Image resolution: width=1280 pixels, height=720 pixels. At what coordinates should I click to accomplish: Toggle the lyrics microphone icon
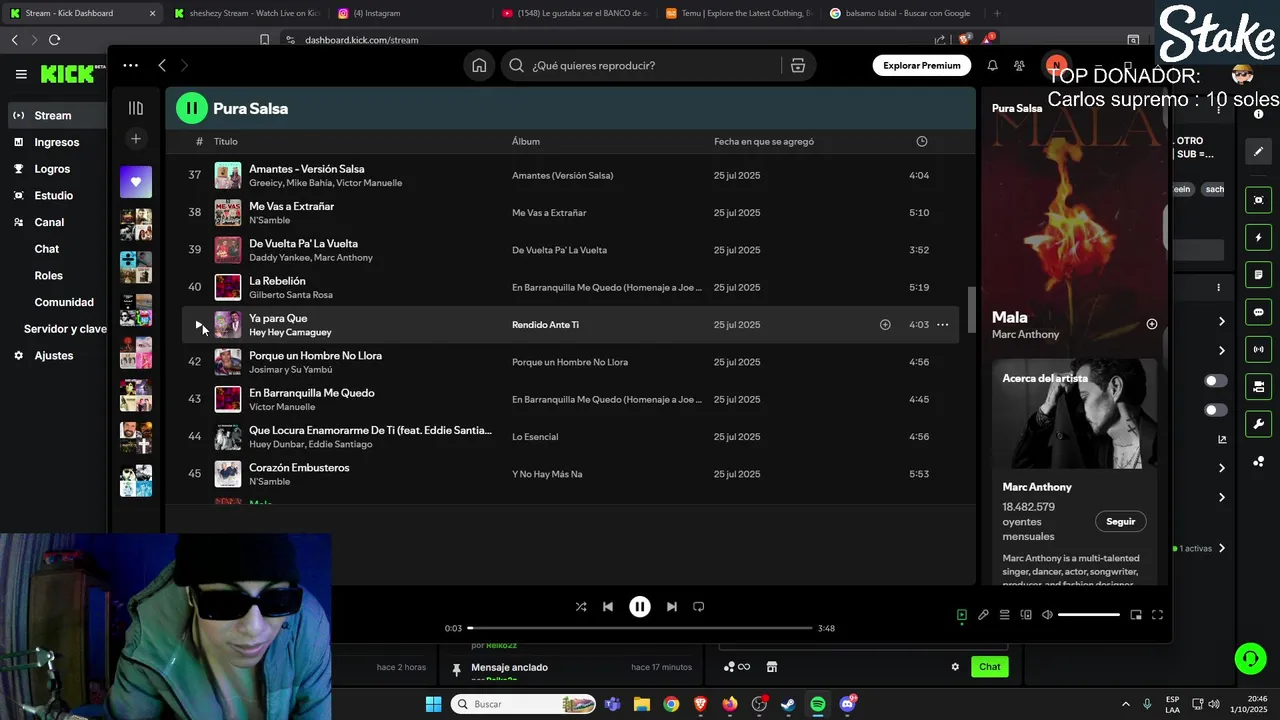coord(983,615)
